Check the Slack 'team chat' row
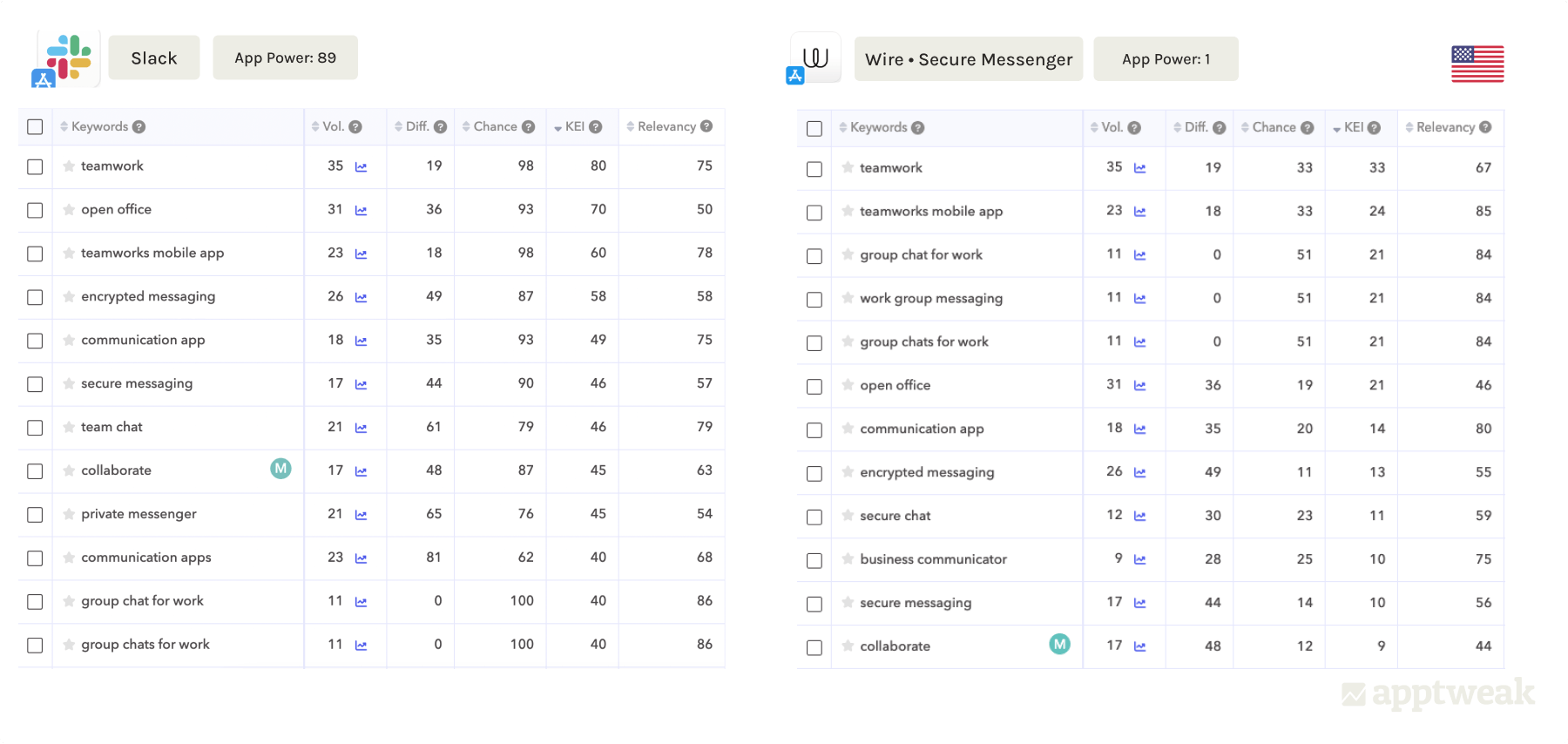This screenshot has height=744, width=1568. (x=35, y=428)
